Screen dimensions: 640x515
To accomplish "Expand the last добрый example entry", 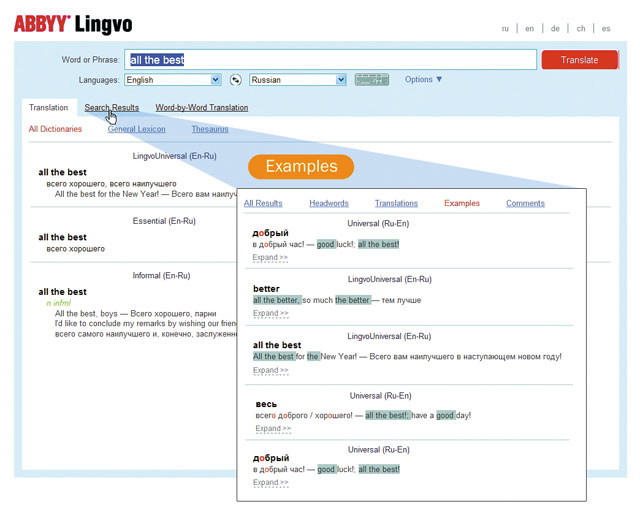I will pos(271,482).
